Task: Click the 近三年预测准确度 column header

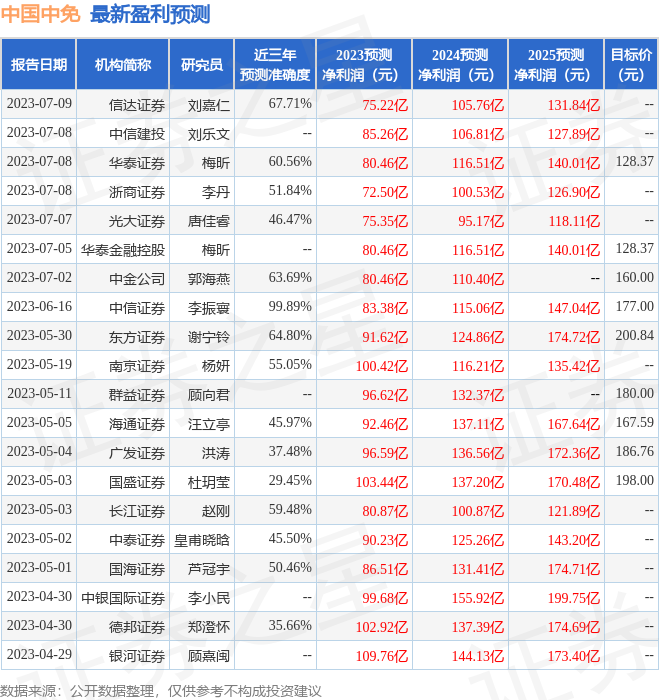Action: [x=275, y=64]
